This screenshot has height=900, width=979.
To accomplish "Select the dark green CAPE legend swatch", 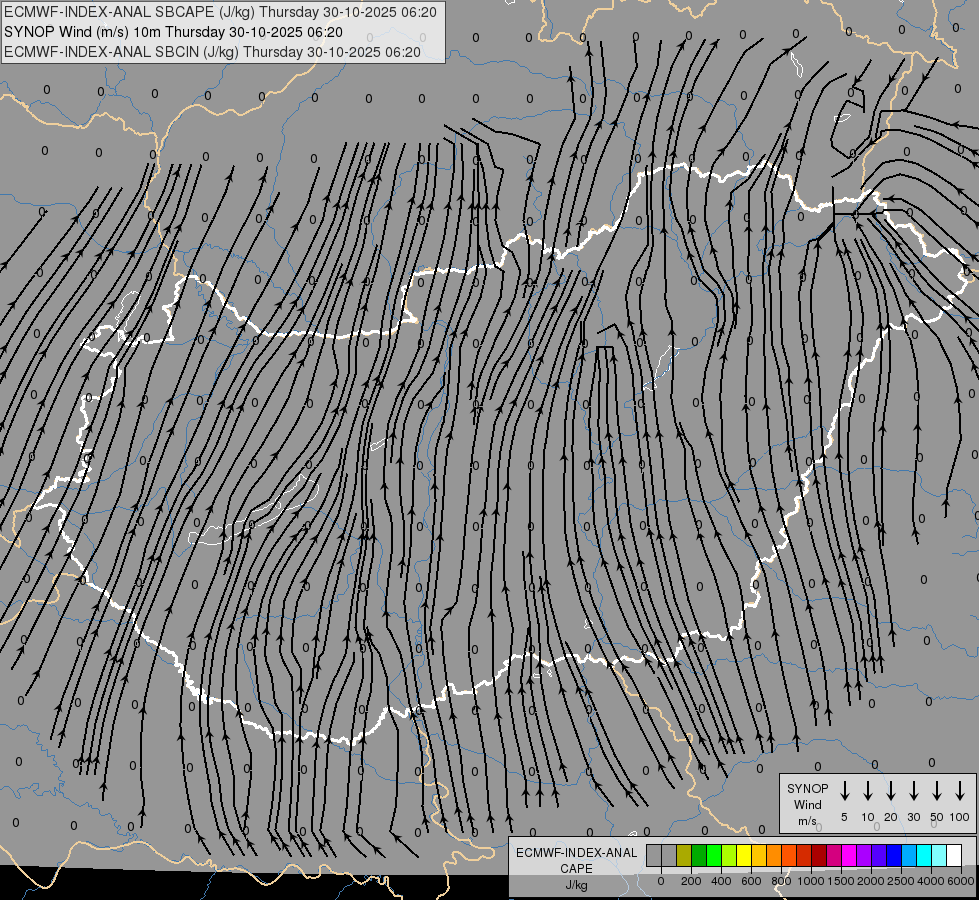I will [699, 855].
